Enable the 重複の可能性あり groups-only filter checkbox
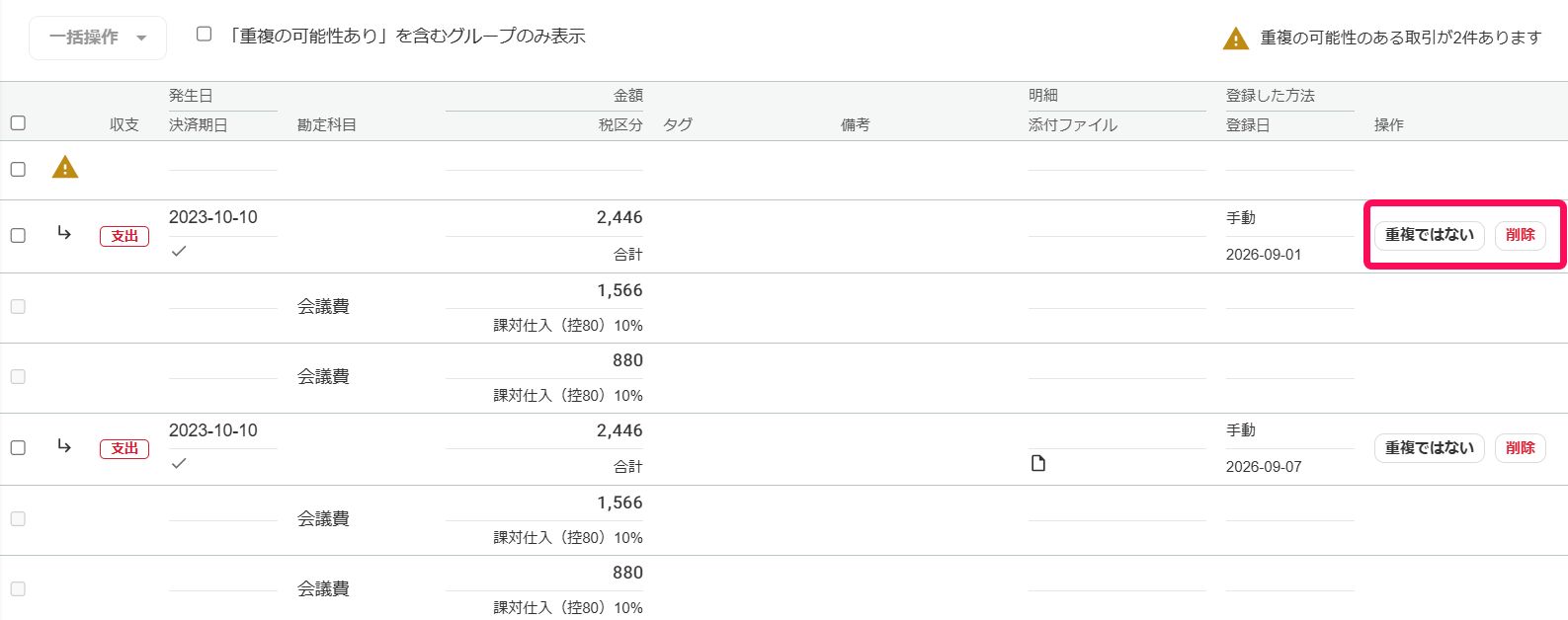Viewport: 1568px width, 620px height. [x=205, y=35]
